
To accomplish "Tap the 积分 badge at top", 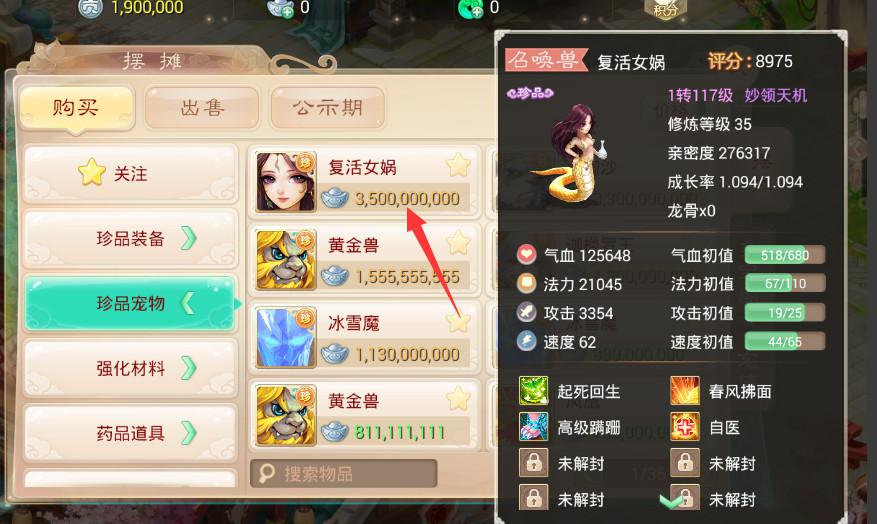I will pos(665,8).
